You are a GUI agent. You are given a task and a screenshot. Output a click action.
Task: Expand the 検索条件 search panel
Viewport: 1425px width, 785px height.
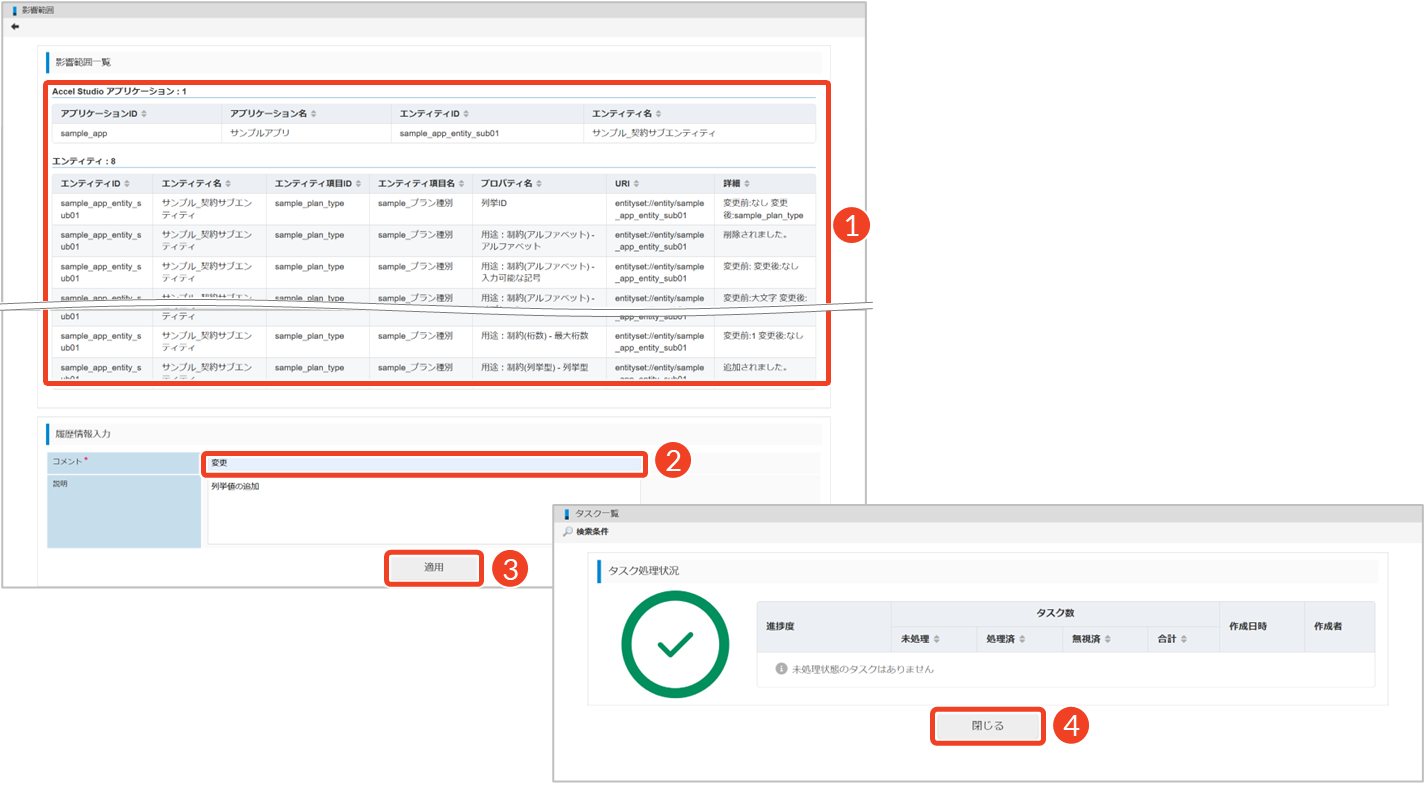[590, 532]
